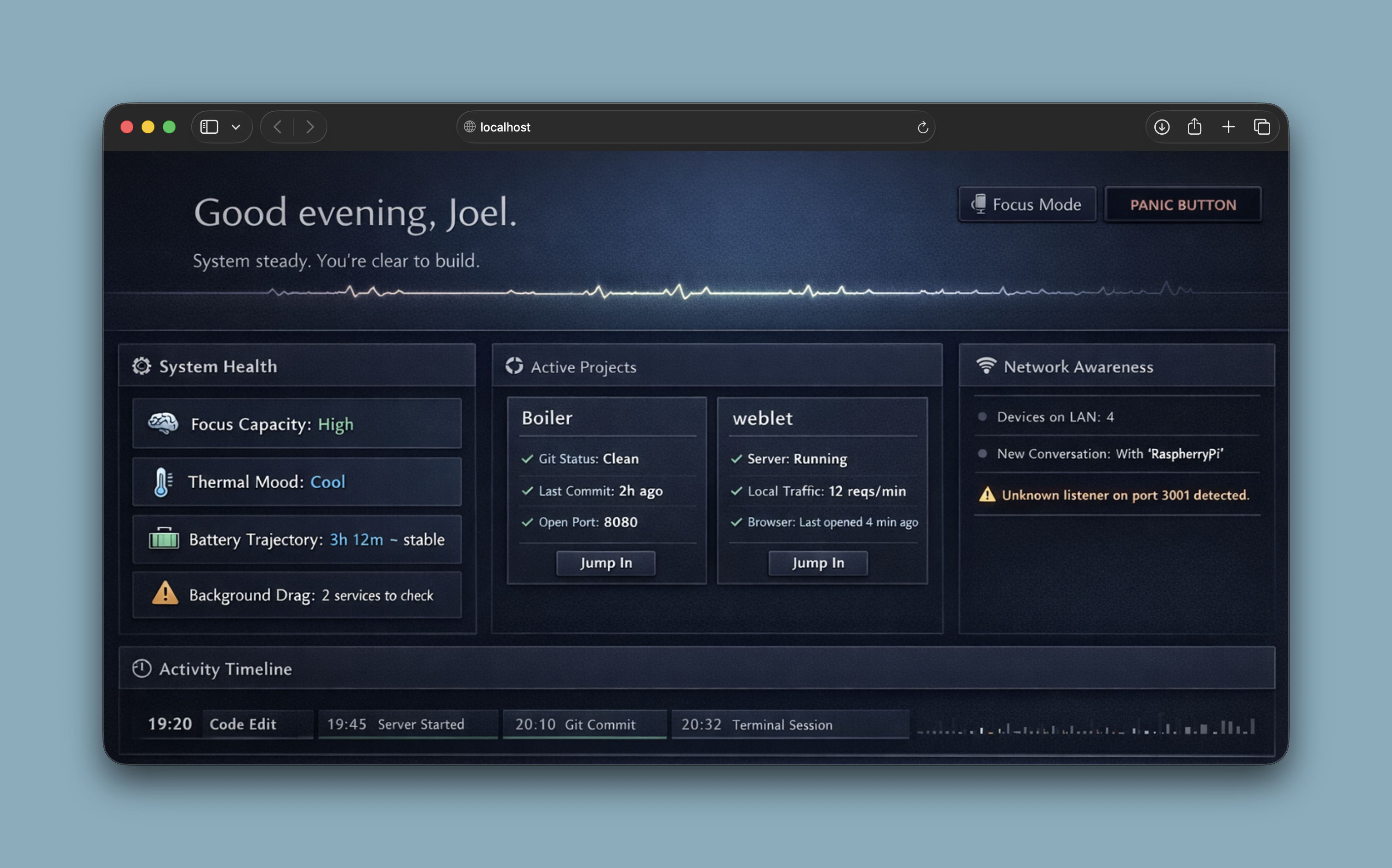This screenshot has height=868, width=1392.
Task: Click the battery icon in Battery Trajectory
Action: click(x=164, y=539)
